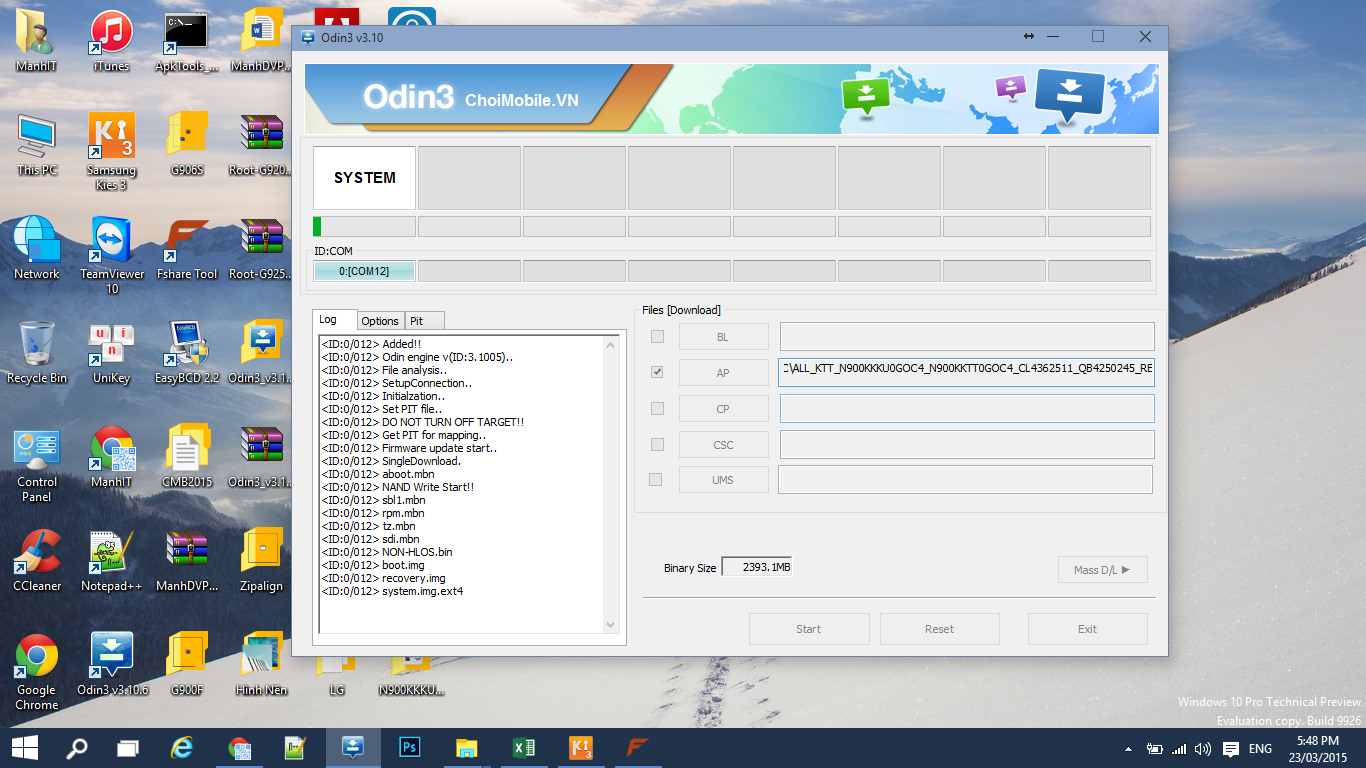Show hidden system tray icons
Viewport: 1366px width, 768px height.
click(1129, 748)
